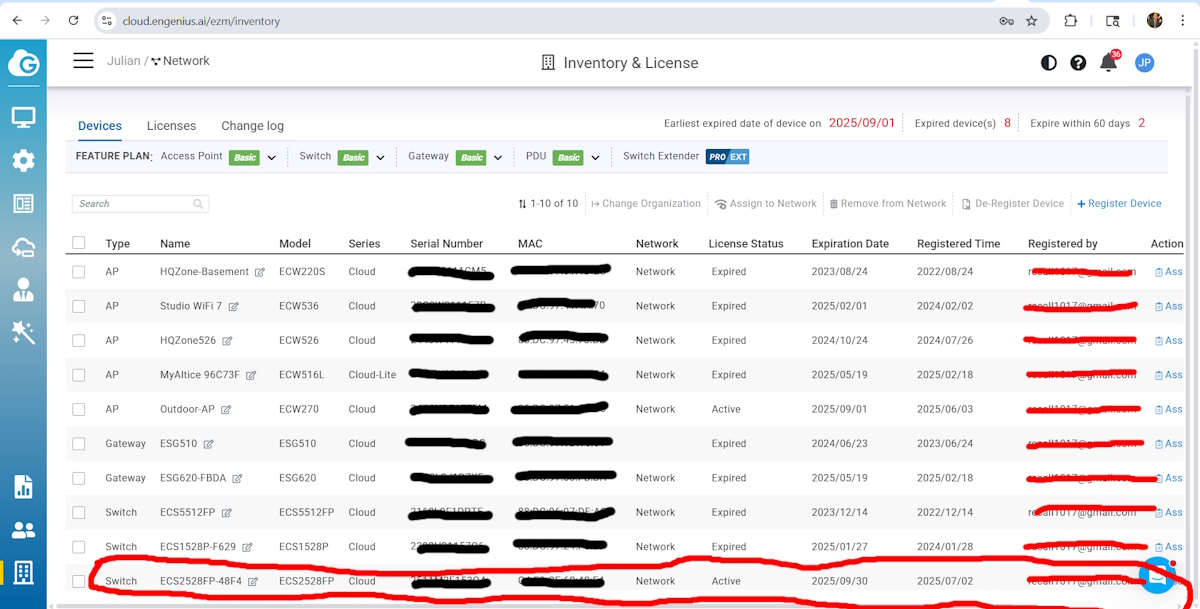Edit the HQZone526 device name
The image size is (1200, 609).
(x=227, y=341)
